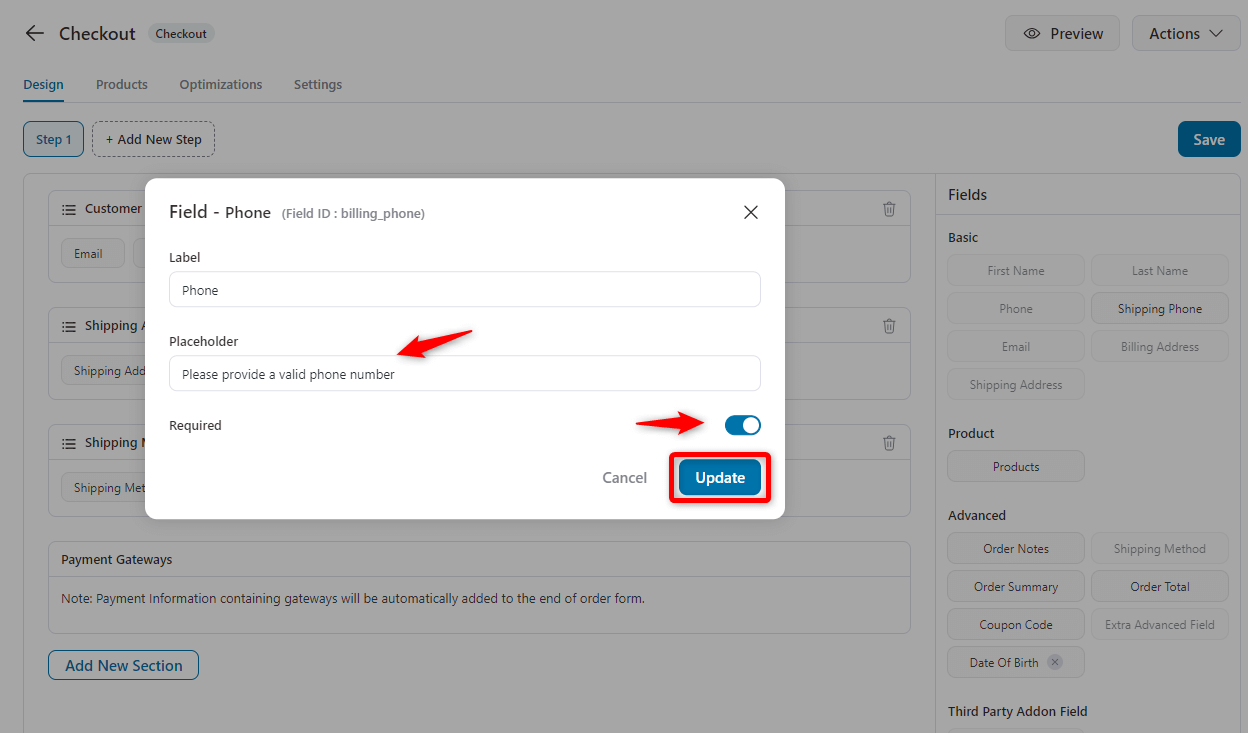This screenshot has height=733, width=1248.
Task: Click the Preview button
Action: coord(1064,33)
